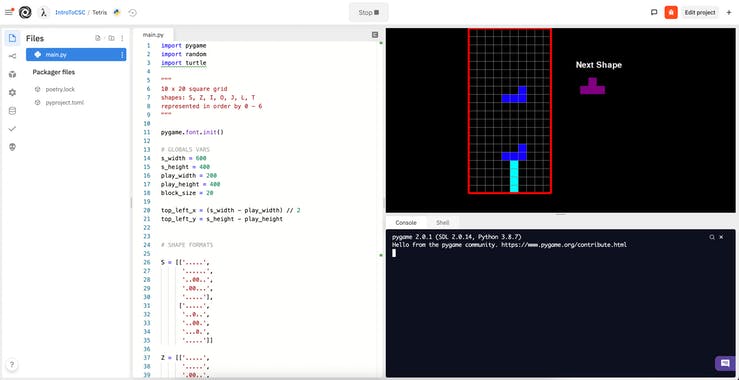Viewport: 739px width, 380px height.
Task: Click the console search magnifier icon
Action: [x=712, y=237]
